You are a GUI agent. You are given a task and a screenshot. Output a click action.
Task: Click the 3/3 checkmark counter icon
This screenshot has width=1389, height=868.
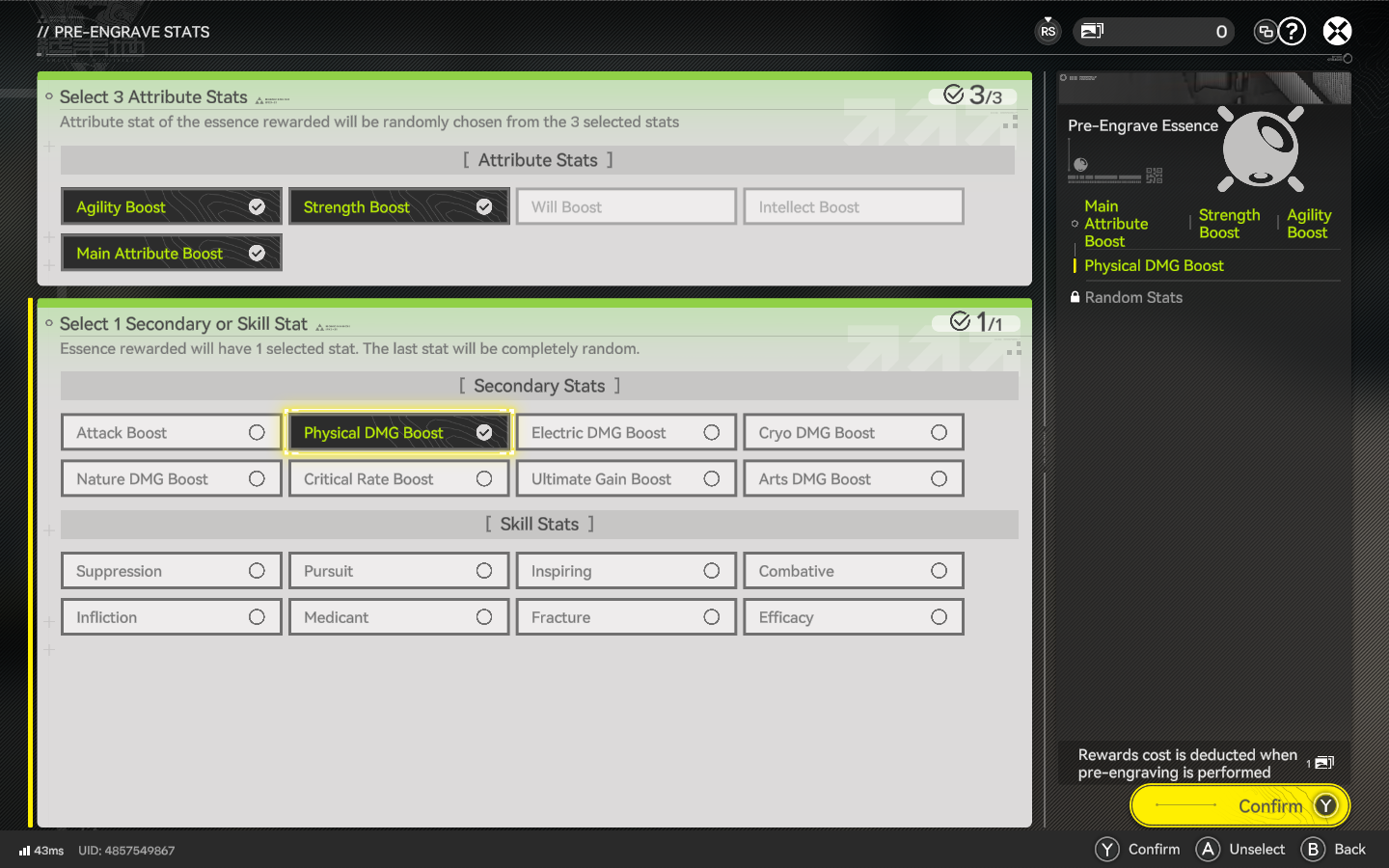(x=954, y=95)
